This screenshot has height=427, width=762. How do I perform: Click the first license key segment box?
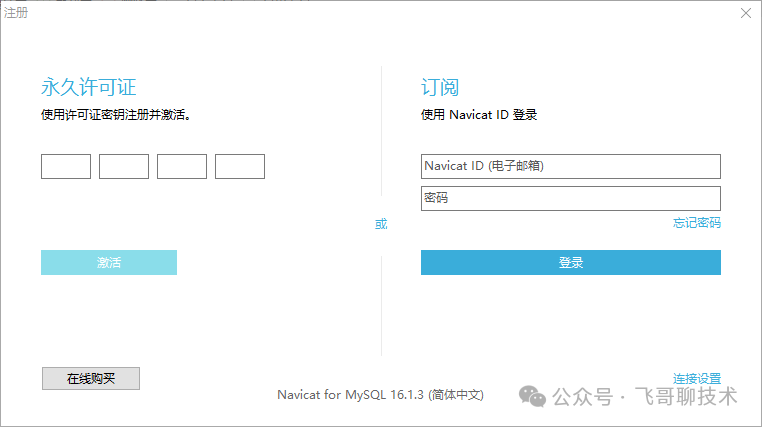click(66, 167)
